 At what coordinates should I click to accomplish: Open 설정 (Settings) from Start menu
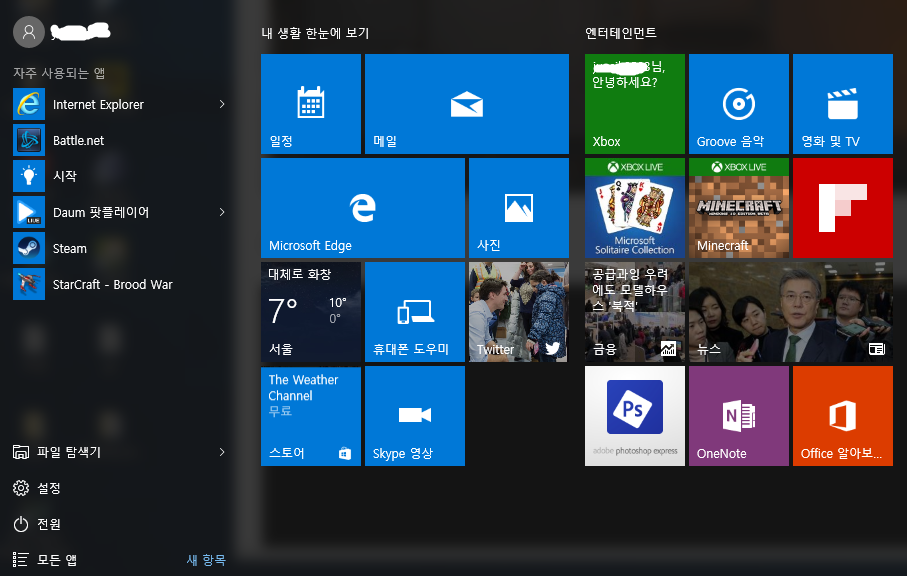(49, 489)
